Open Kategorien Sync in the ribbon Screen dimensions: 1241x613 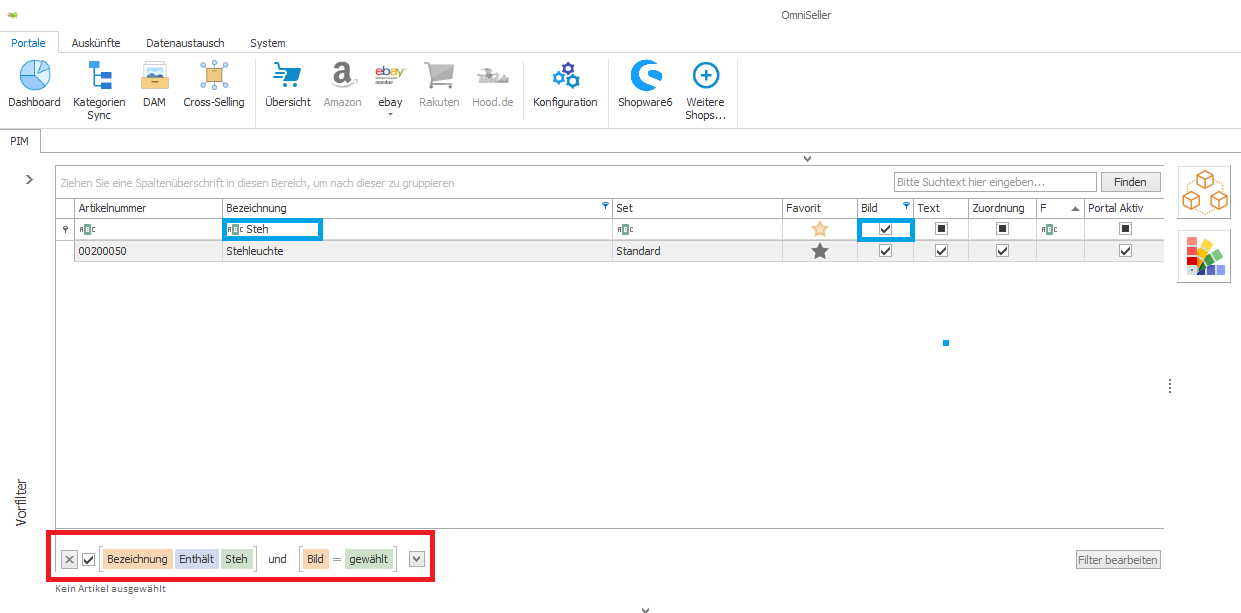99,77
